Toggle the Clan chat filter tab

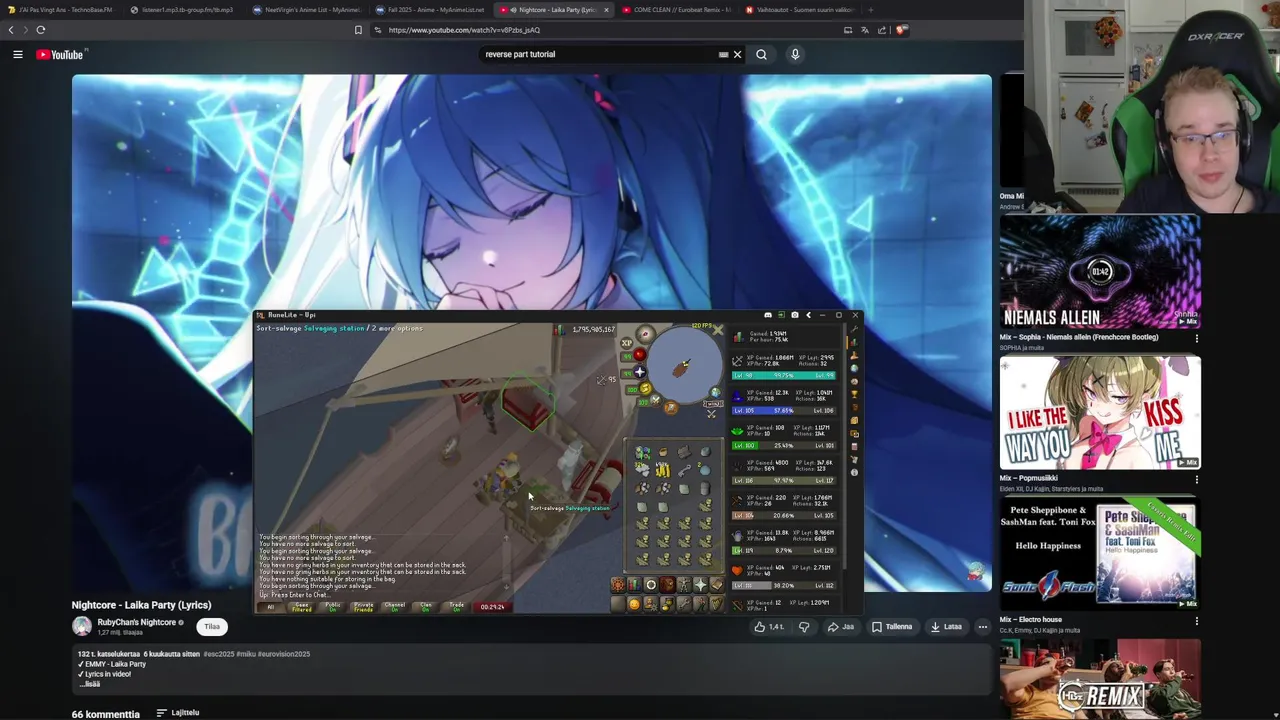pyautogui.click(x=425, y=606)
